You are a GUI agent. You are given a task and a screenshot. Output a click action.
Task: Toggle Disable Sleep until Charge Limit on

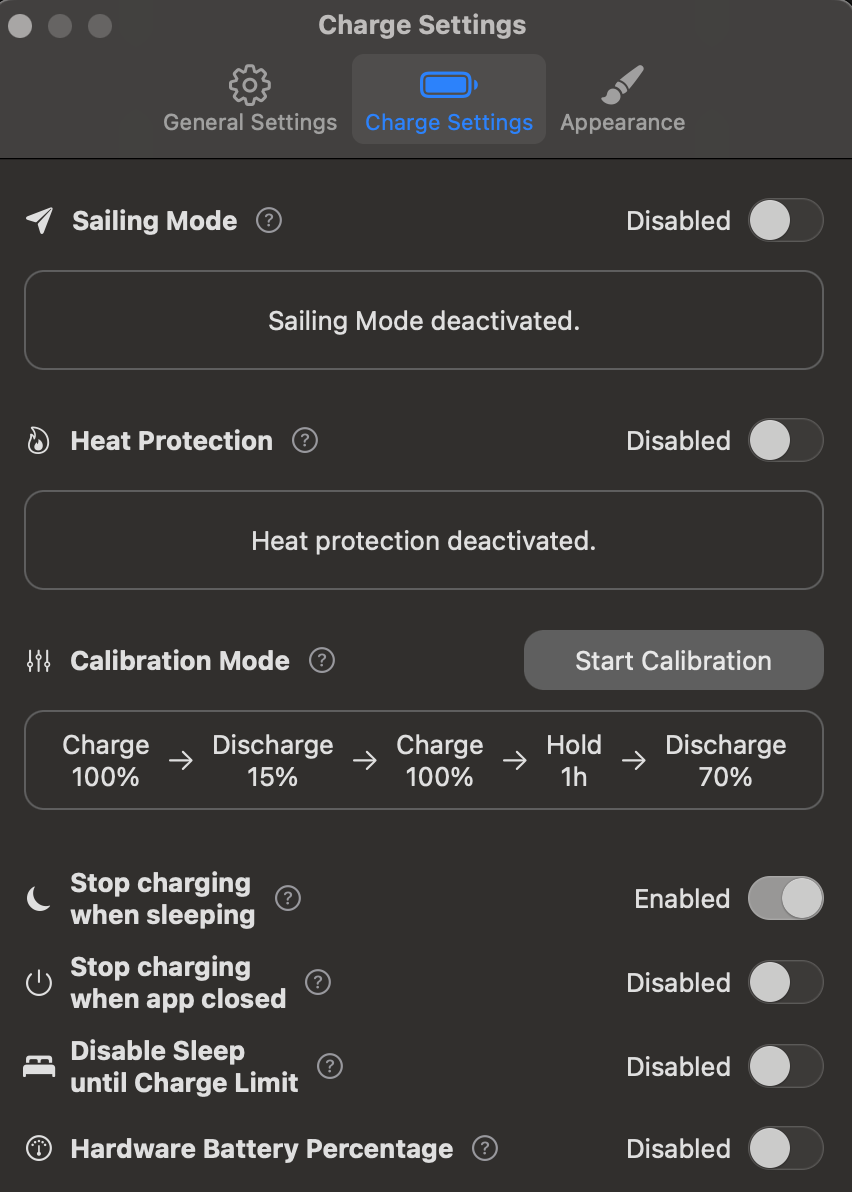coord(786,1067)
